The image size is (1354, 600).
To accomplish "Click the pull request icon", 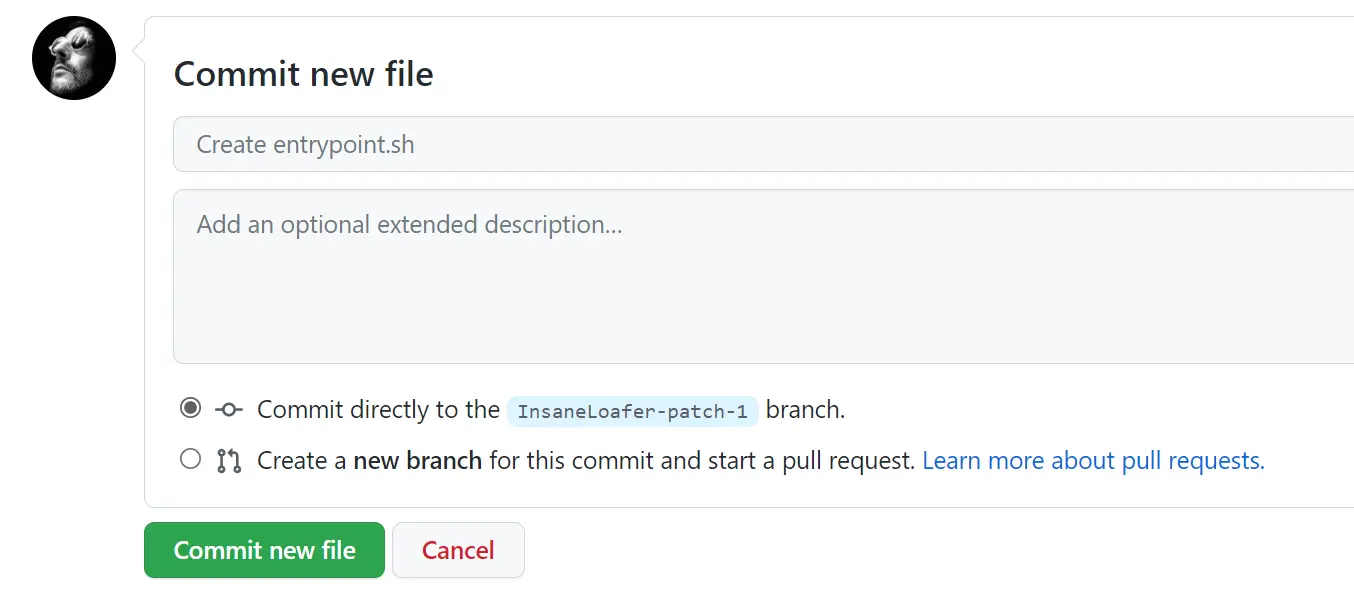I will click(x=229, y=461).
